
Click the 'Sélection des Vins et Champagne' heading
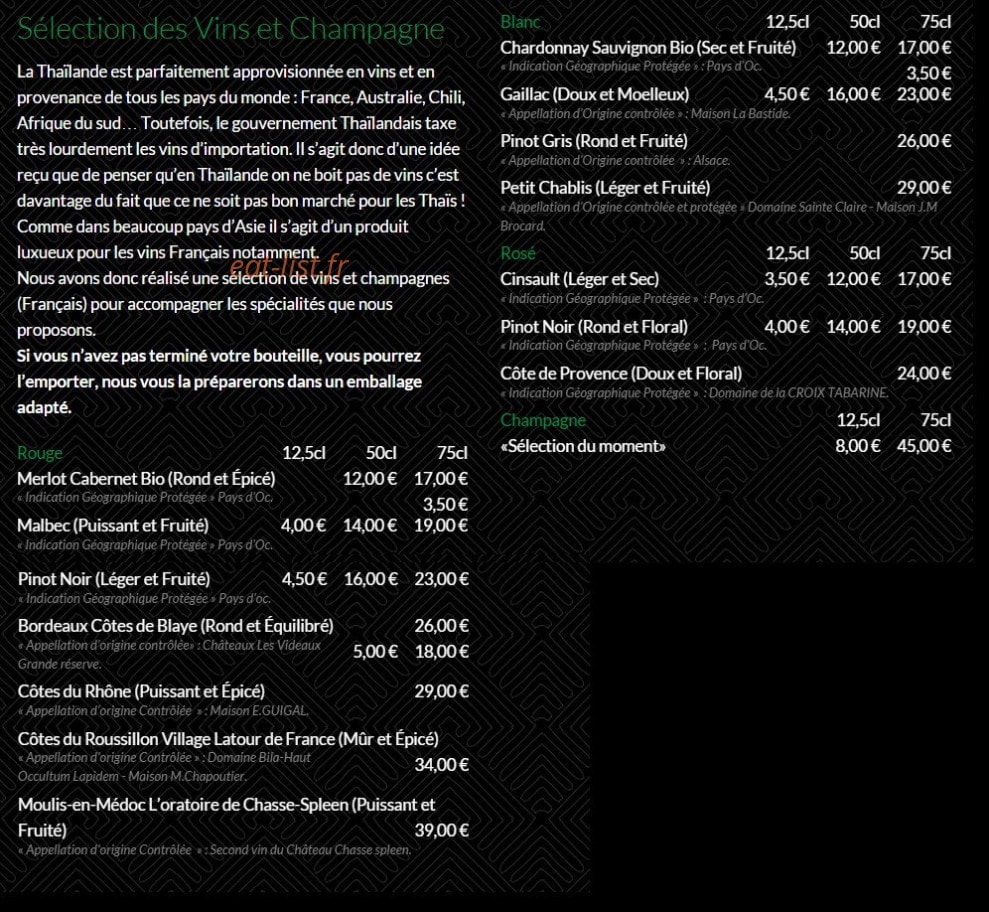pos(231,29)
